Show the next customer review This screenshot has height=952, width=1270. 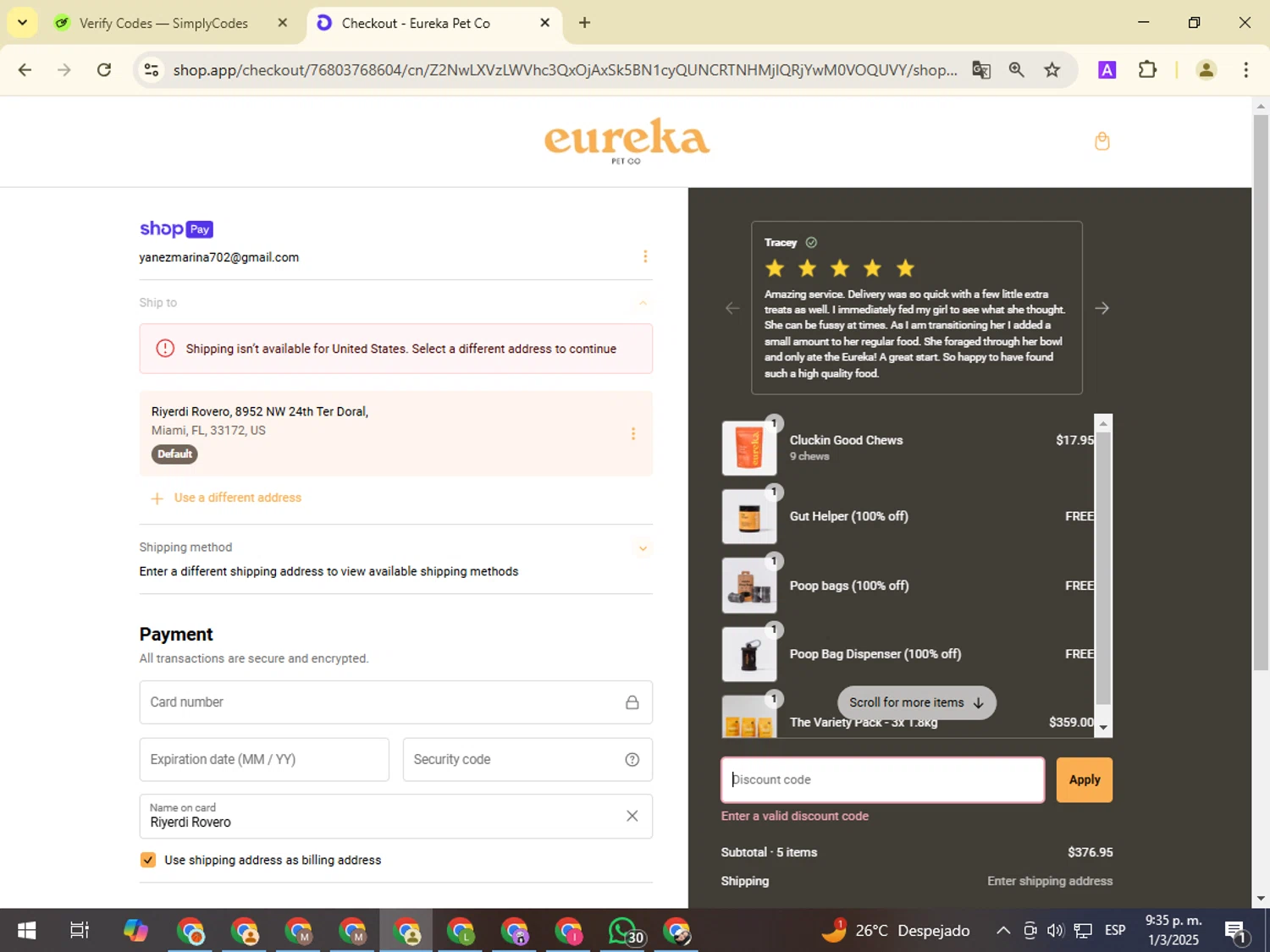[1102, 308]
